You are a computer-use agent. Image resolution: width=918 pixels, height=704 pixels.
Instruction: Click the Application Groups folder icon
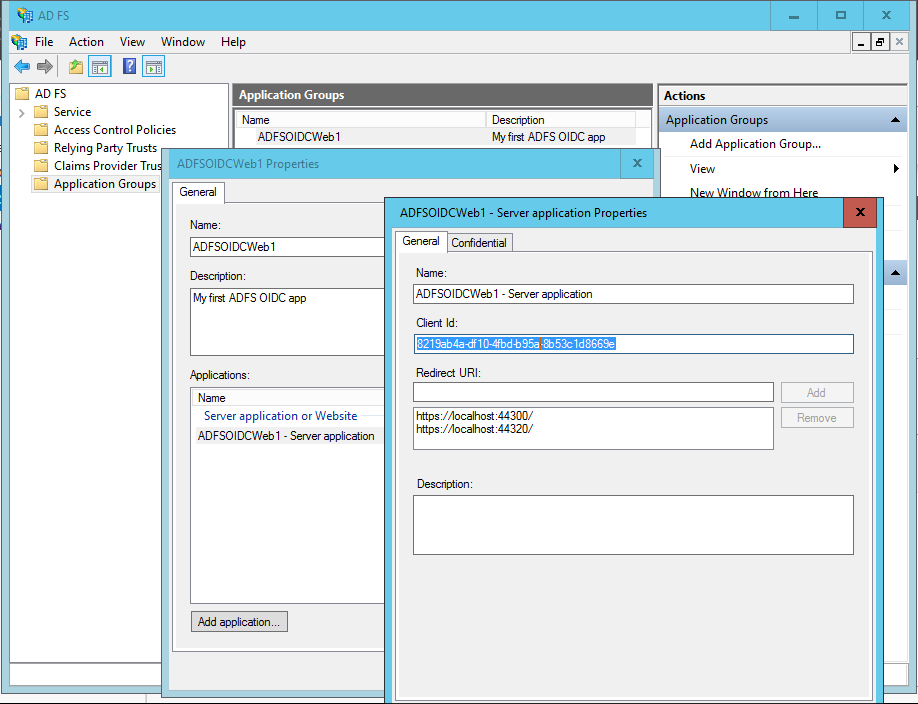(x=41, y=184)
